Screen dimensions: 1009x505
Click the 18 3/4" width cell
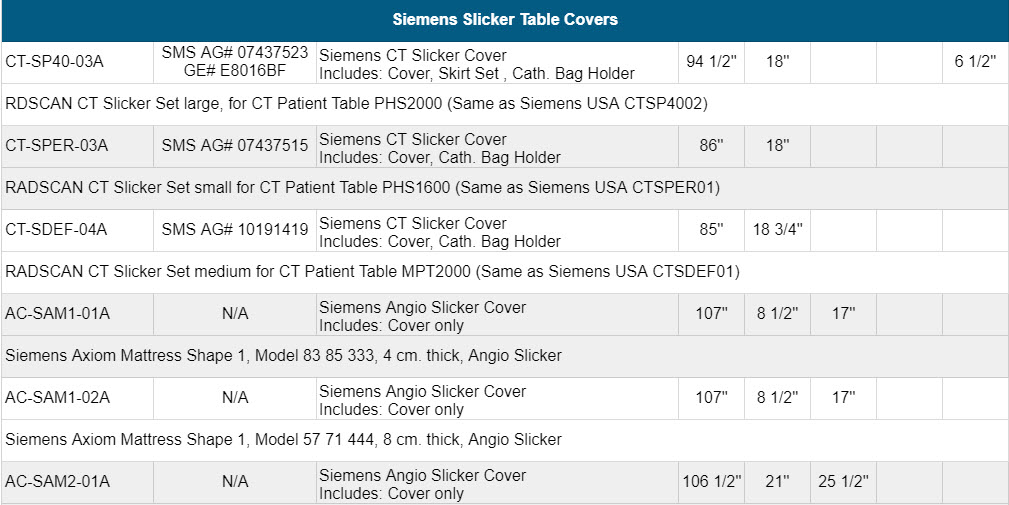pos(777,231)
